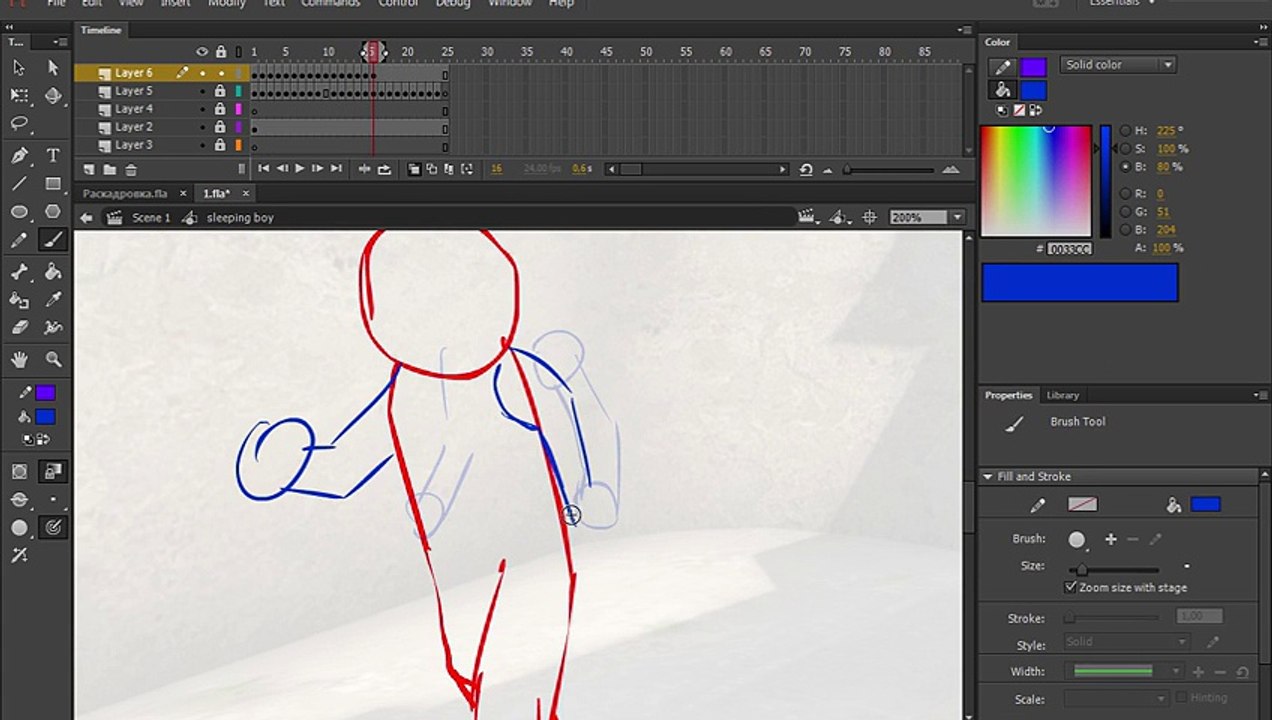Screen dimensions: 1272x720
Task: Toggle Object Drawing mode option
Action: pos(19,471)
